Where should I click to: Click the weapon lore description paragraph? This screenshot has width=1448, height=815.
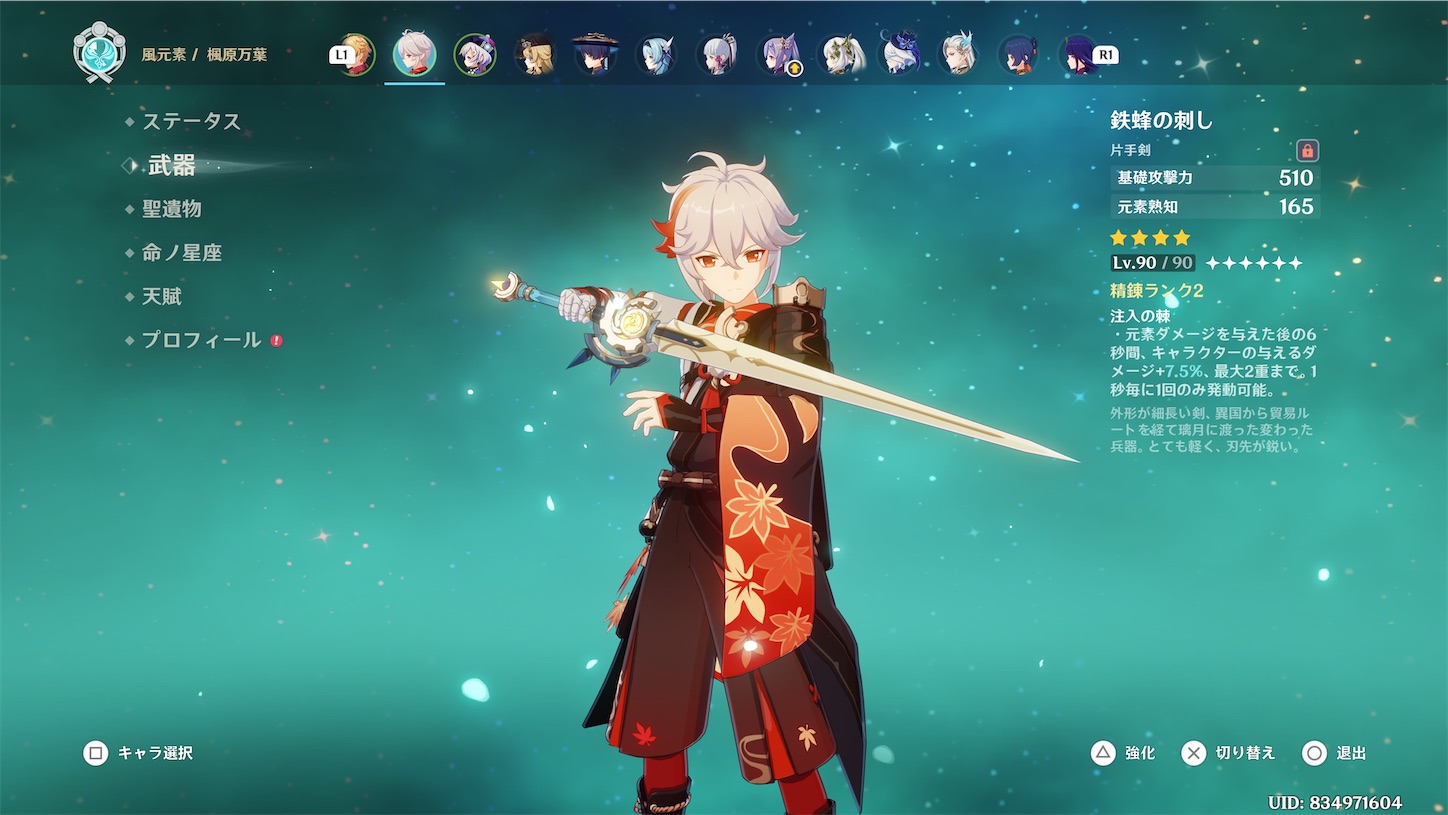click(1212, 430)
